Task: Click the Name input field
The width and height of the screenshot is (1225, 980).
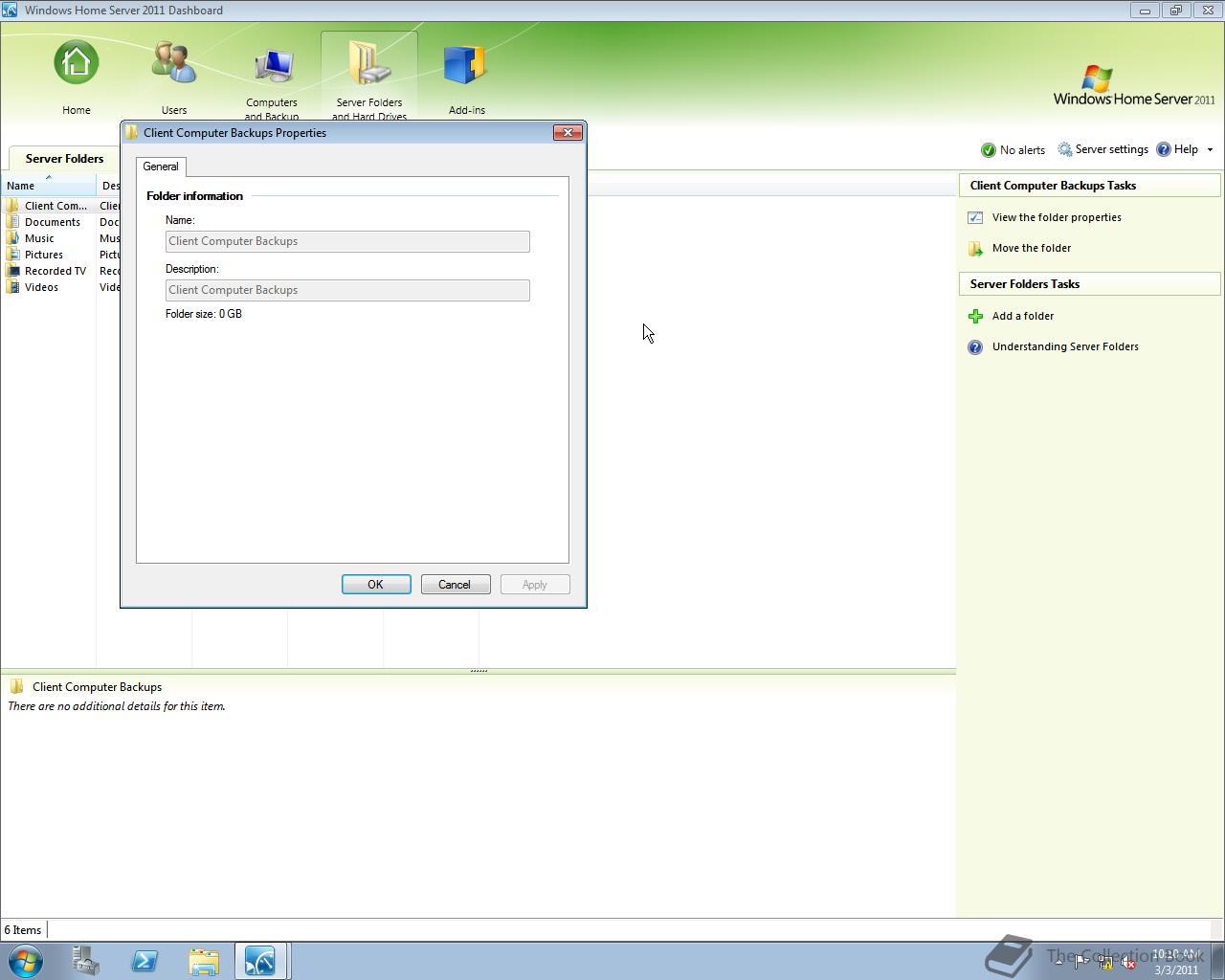Action: 347,241
